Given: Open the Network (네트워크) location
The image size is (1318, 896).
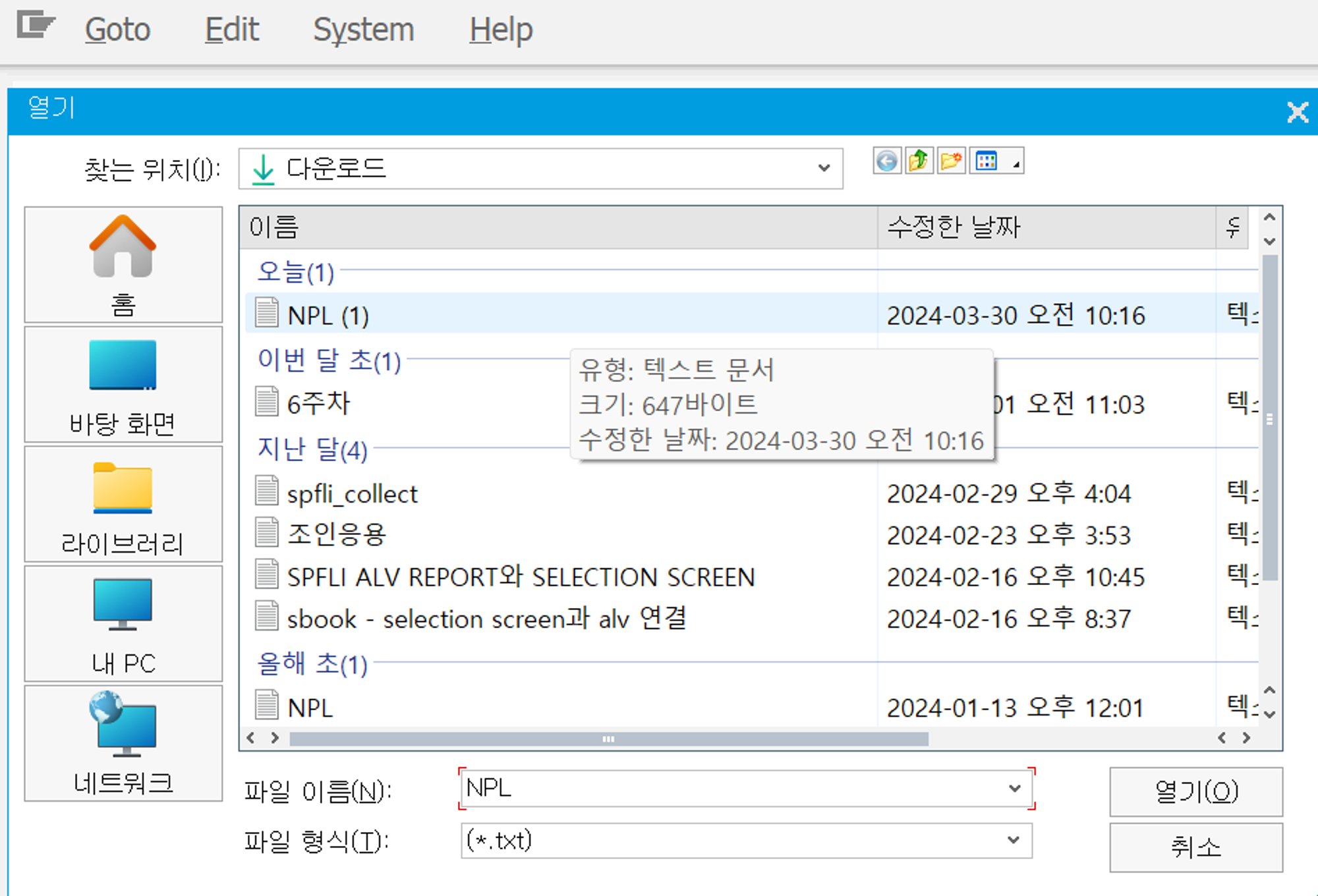Looking at the screenshot, I should pos(123,743).
